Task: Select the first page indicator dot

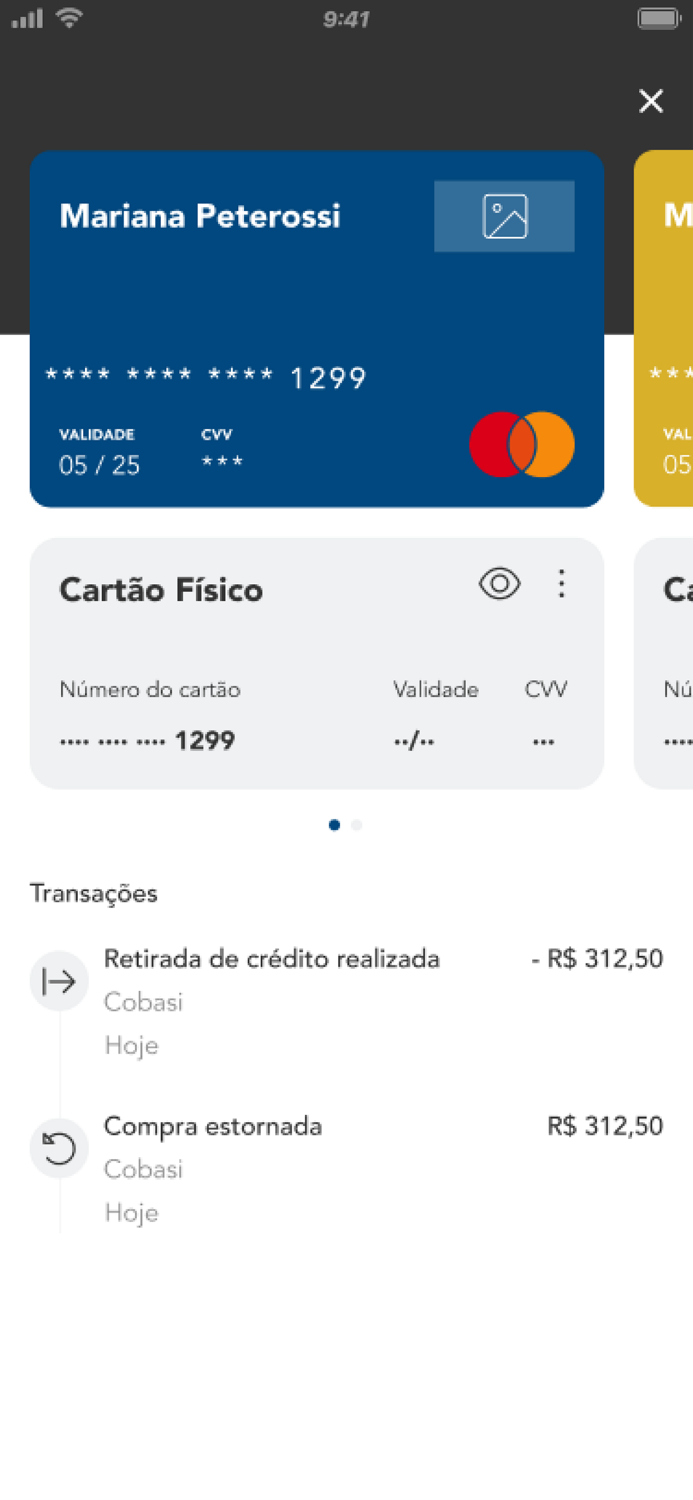Action: tap(334, 824)
